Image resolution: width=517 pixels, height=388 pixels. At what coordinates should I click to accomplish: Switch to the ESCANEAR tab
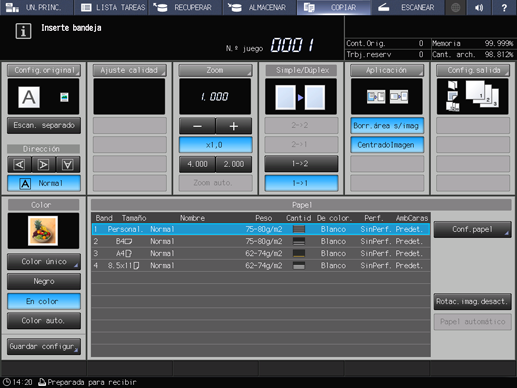tap(408, 7)
